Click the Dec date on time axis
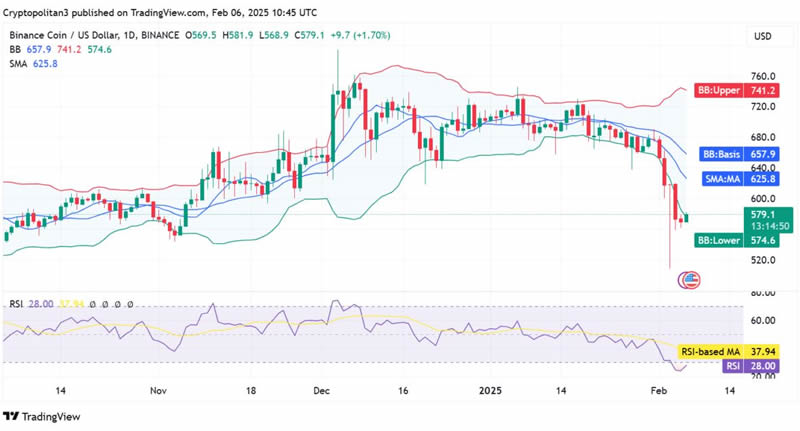 click(x=320, y=392)
